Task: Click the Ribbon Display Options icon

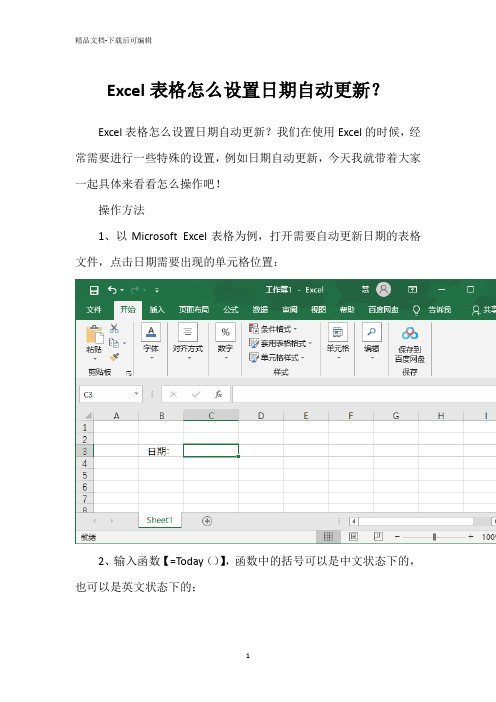Action: pyautogui.click(x=412, y=290)
